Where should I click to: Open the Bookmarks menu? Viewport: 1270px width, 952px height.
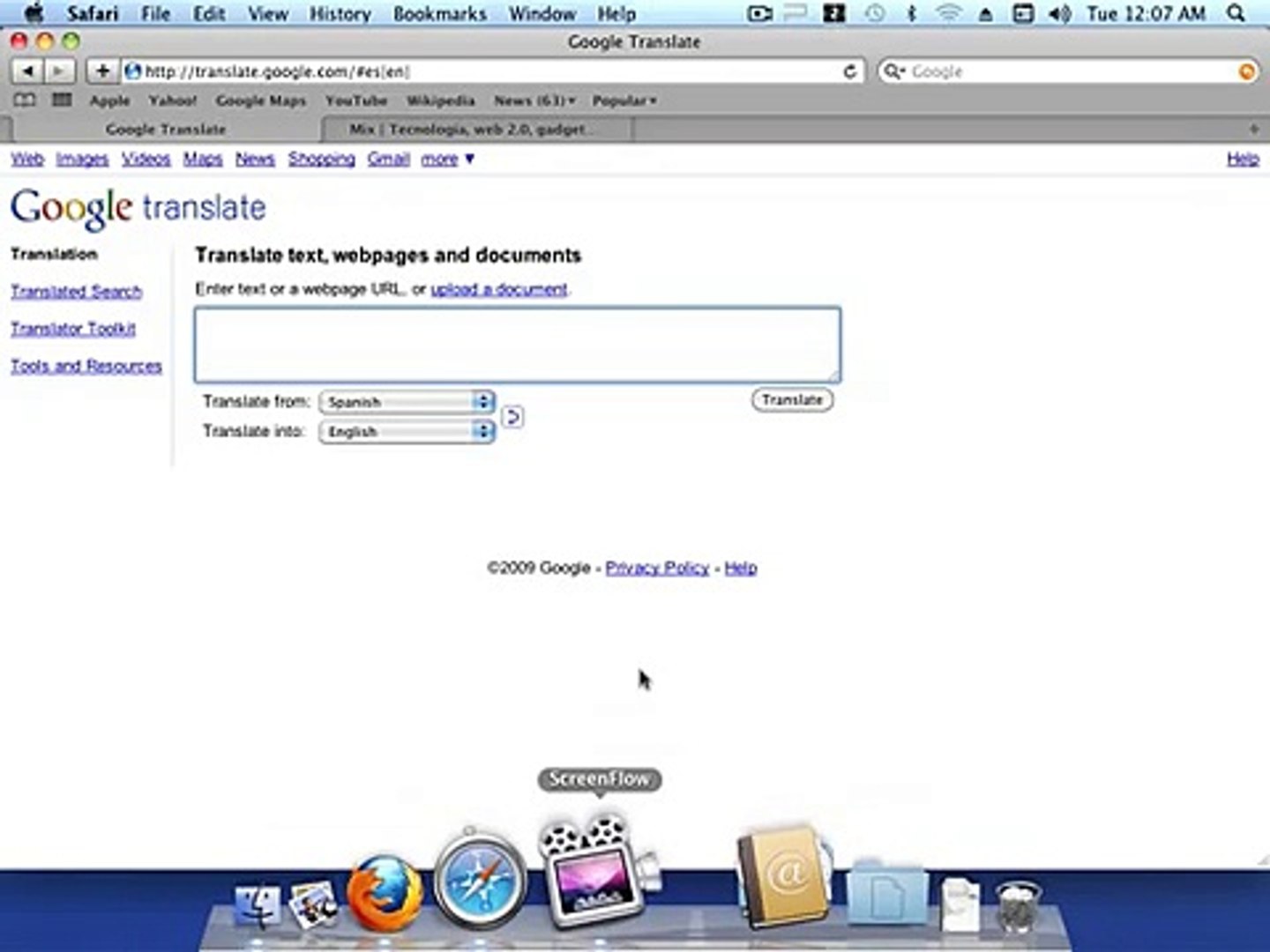click(x=440, y=13)
